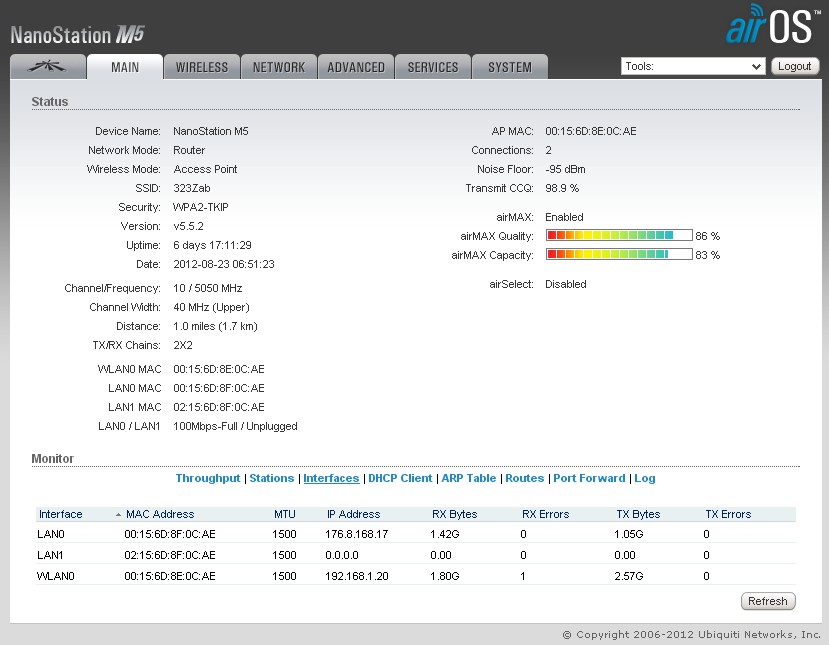The height and width of the screenshot is (645, 829).
Task: Open the SYSTEM tab
Action: pos(510,67)
